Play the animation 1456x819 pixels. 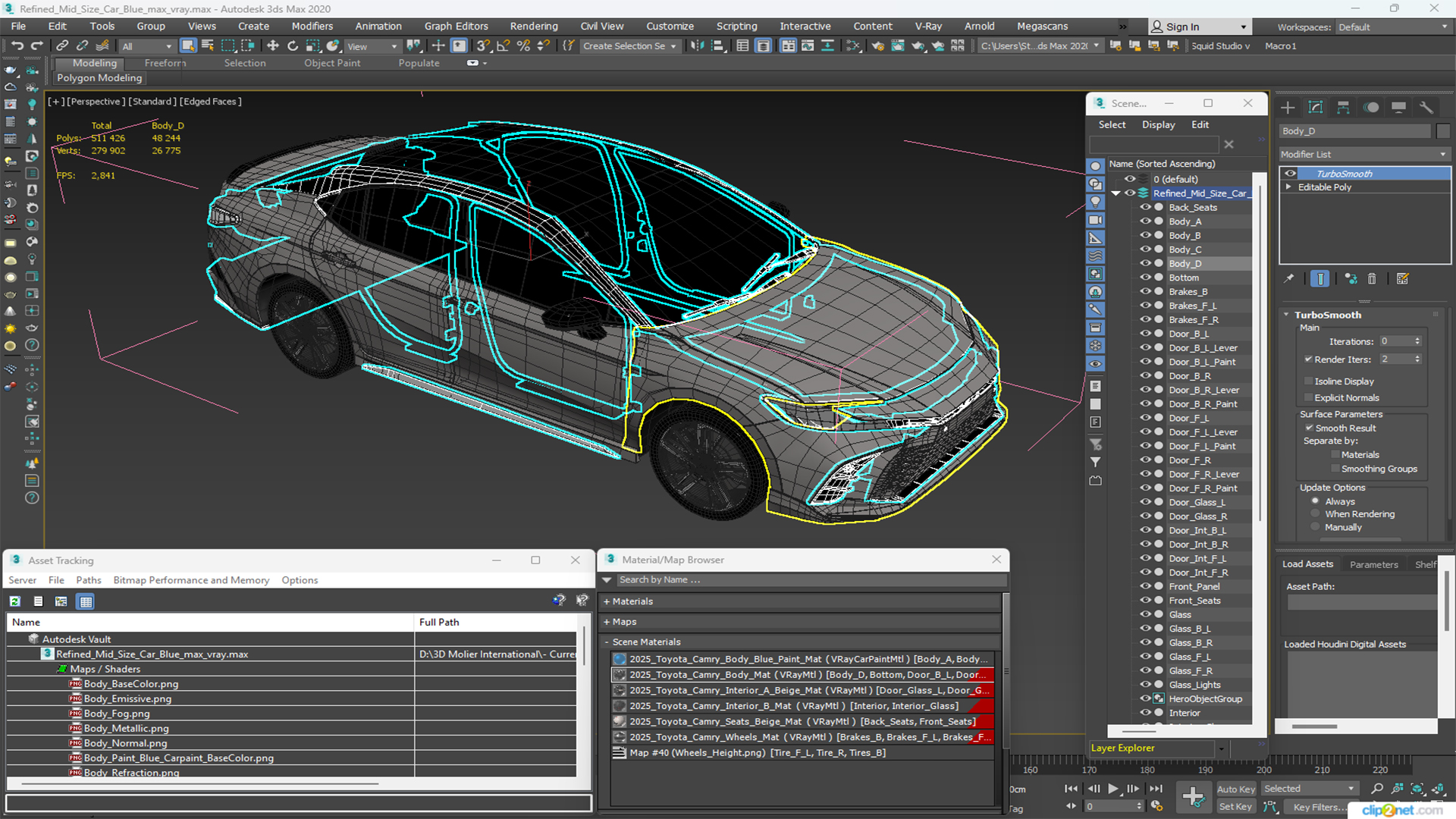[x=1112, y=789]
